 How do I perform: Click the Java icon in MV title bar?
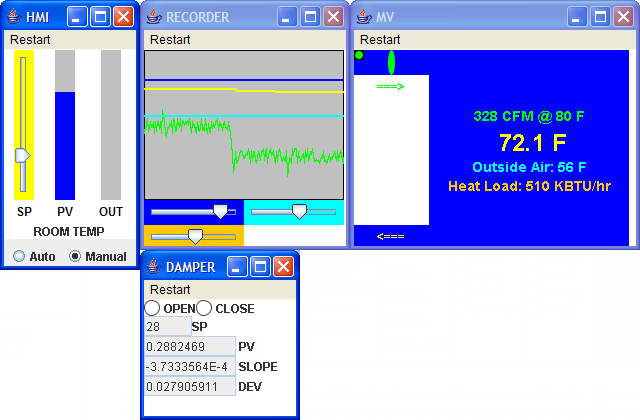click(x=364, y=17)
